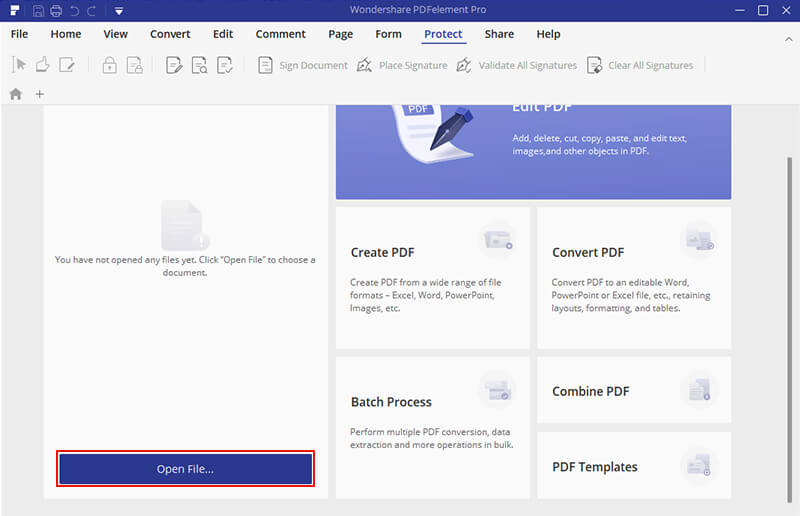The height and width of the screenshot is (516, 800).
Task: Click the padlock Password icon
Action: tap(109, 65)
